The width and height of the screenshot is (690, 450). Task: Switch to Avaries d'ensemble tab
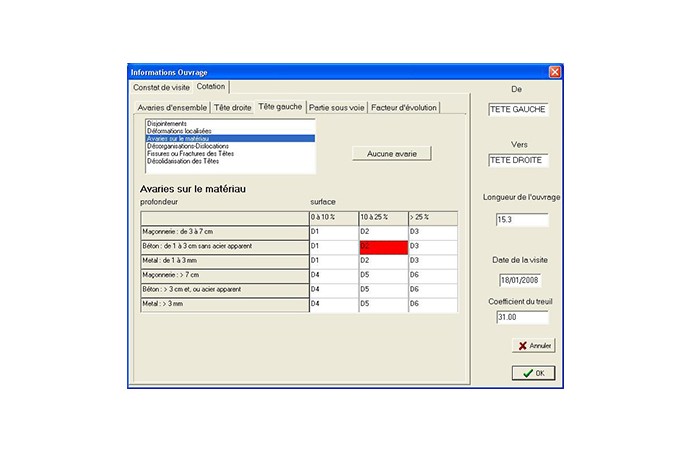click(x=171, y=107)
